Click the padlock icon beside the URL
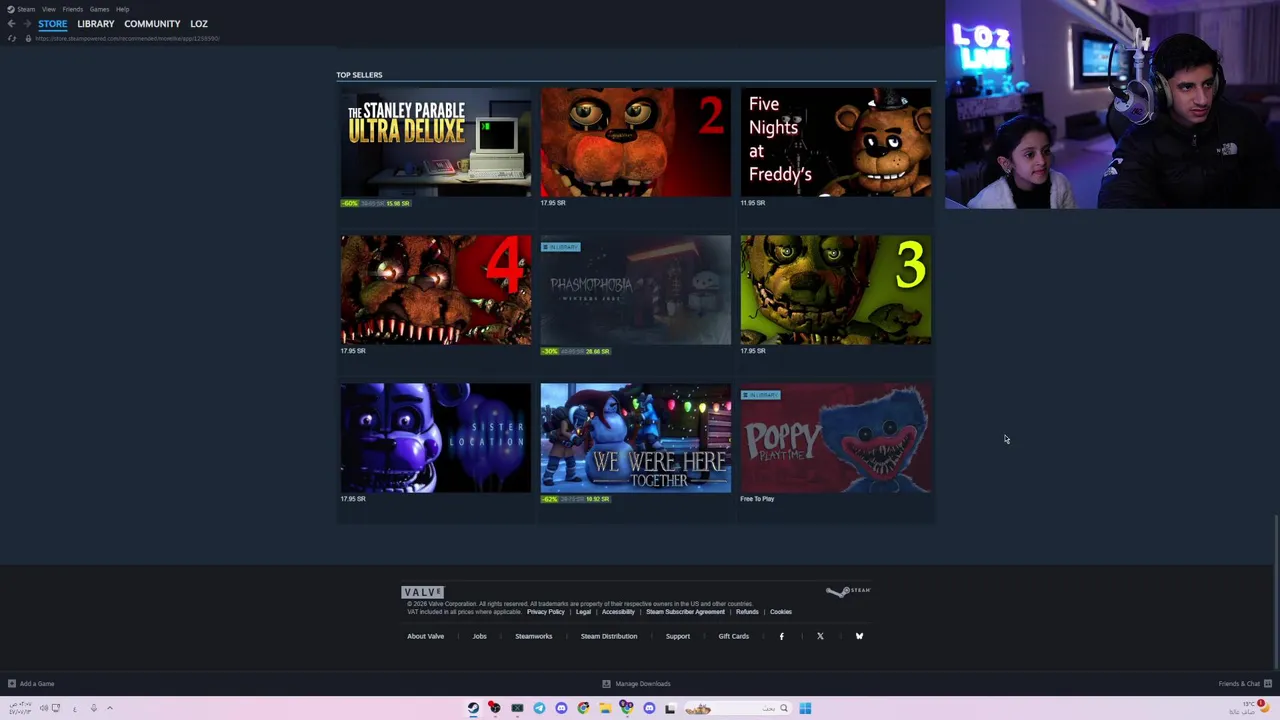This screenshot has width=1280, height=720. pyautogui.click(x=28, y=39)
